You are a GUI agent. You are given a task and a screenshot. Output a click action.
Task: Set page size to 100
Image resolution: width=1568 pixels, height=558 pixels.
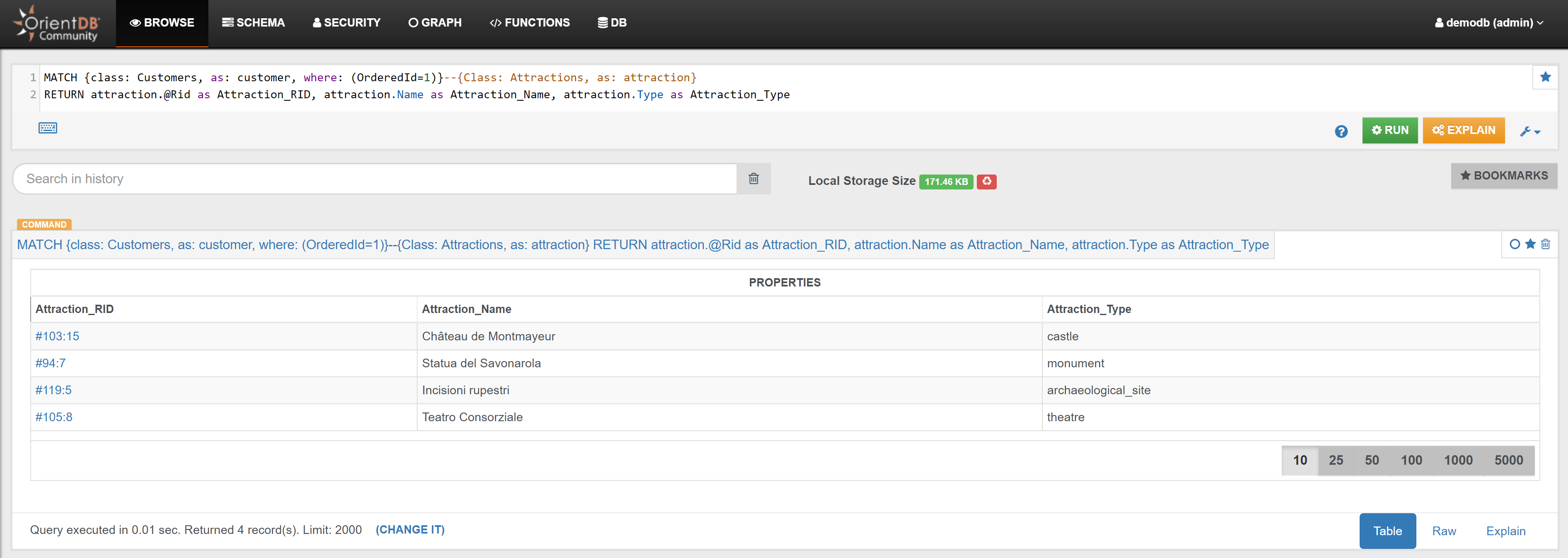tap(1411, 460)
